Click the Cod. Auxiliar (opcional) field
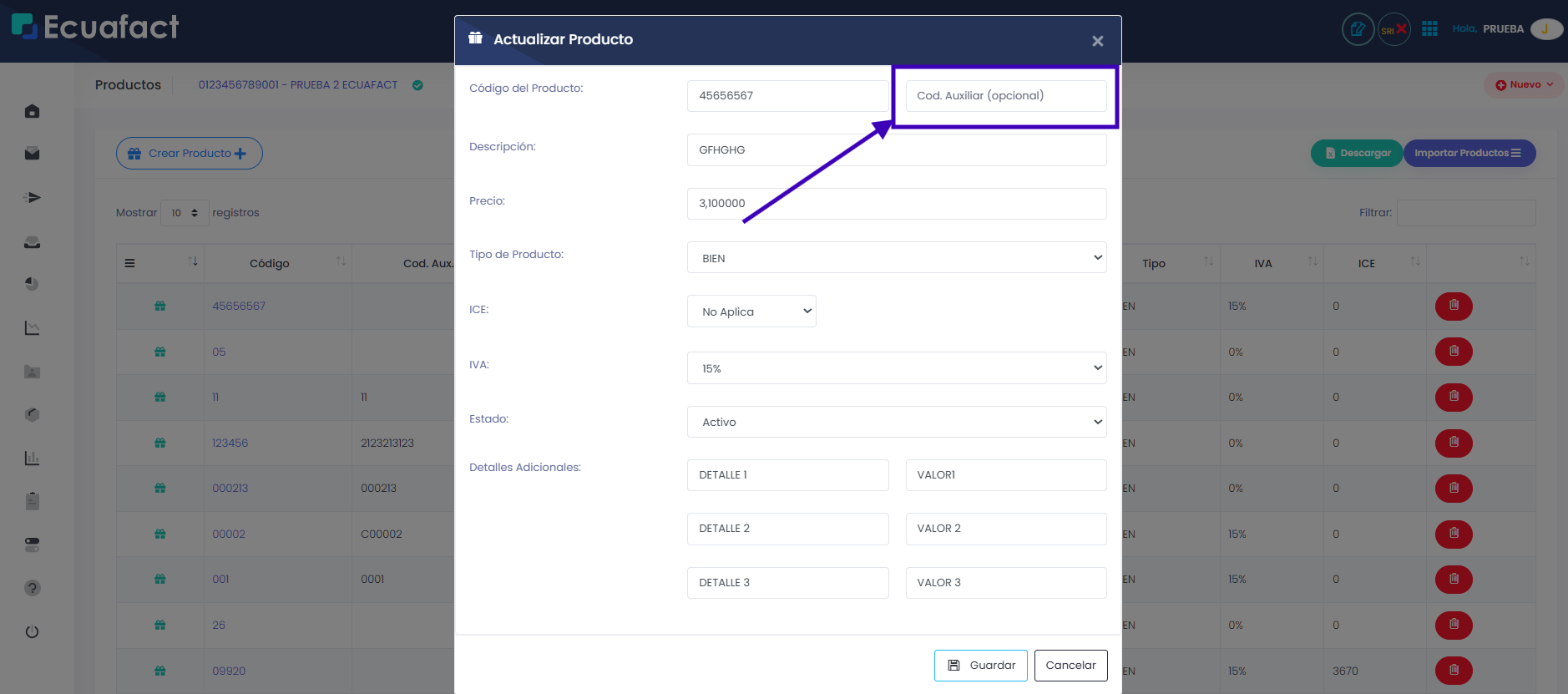This screenshot has height=694, width=1568. (x=1005, y=96)
